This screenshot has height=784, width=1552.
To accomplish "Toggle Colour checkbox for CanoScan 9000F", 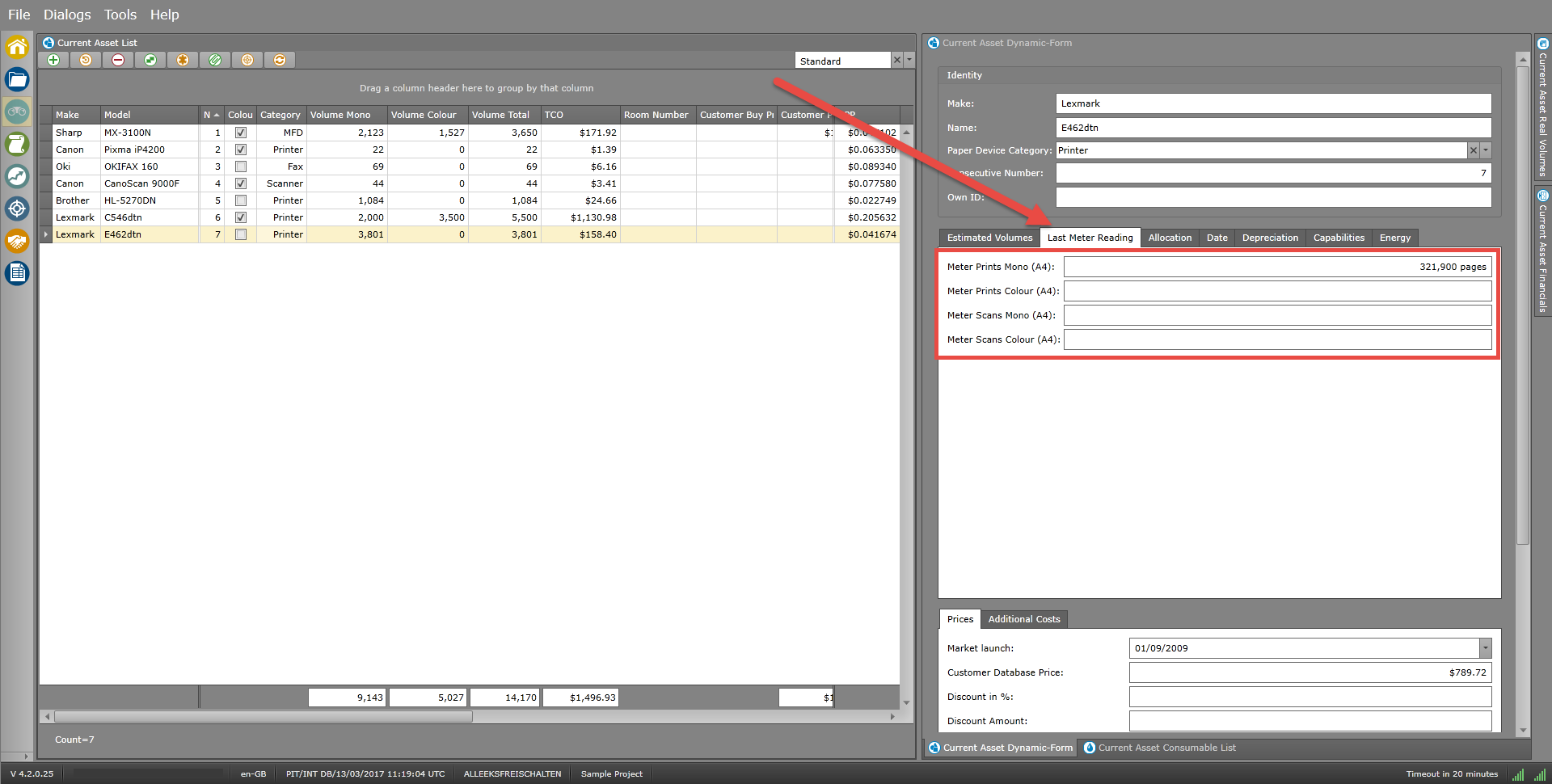I will click(241, 183).
